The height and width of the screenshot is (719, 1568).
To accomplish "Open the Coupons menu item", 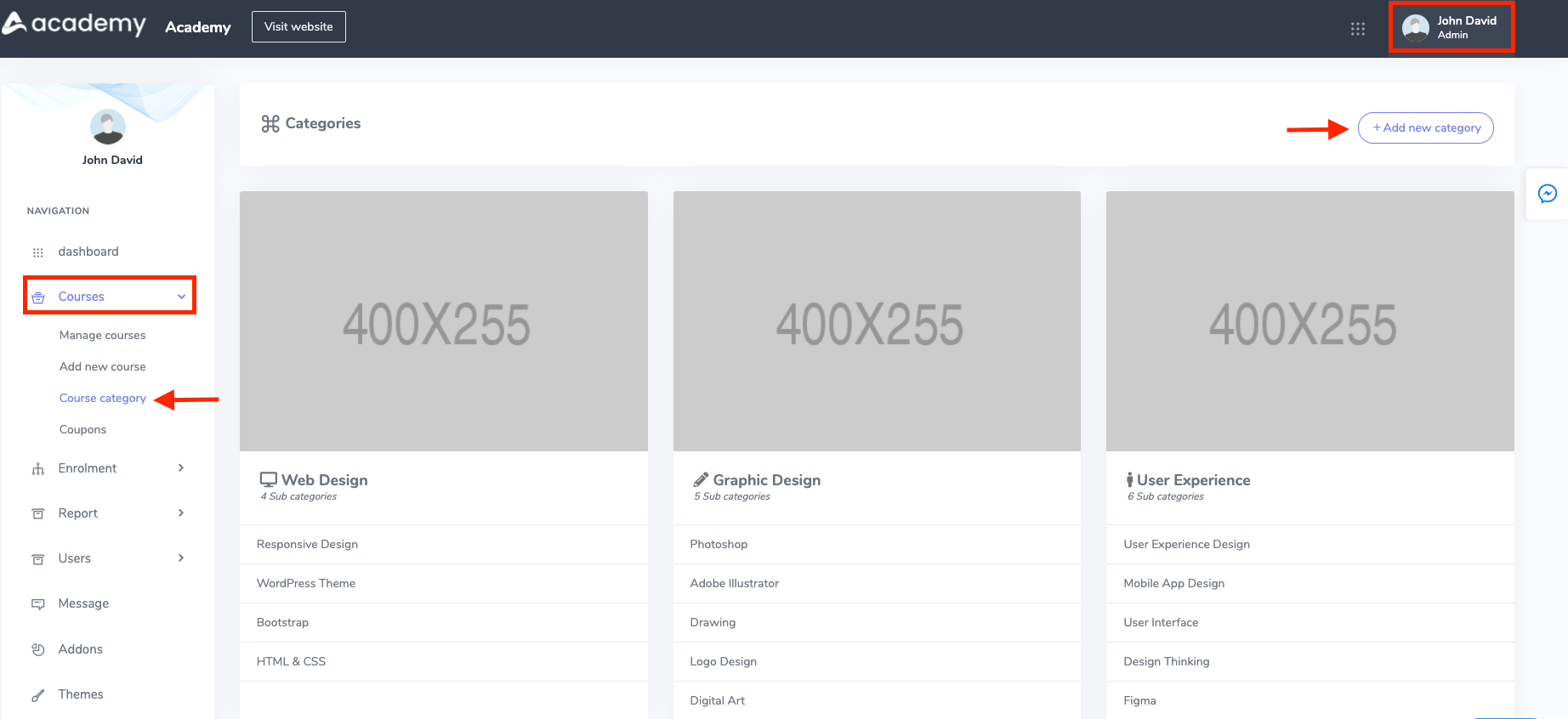I will [82, 430].
